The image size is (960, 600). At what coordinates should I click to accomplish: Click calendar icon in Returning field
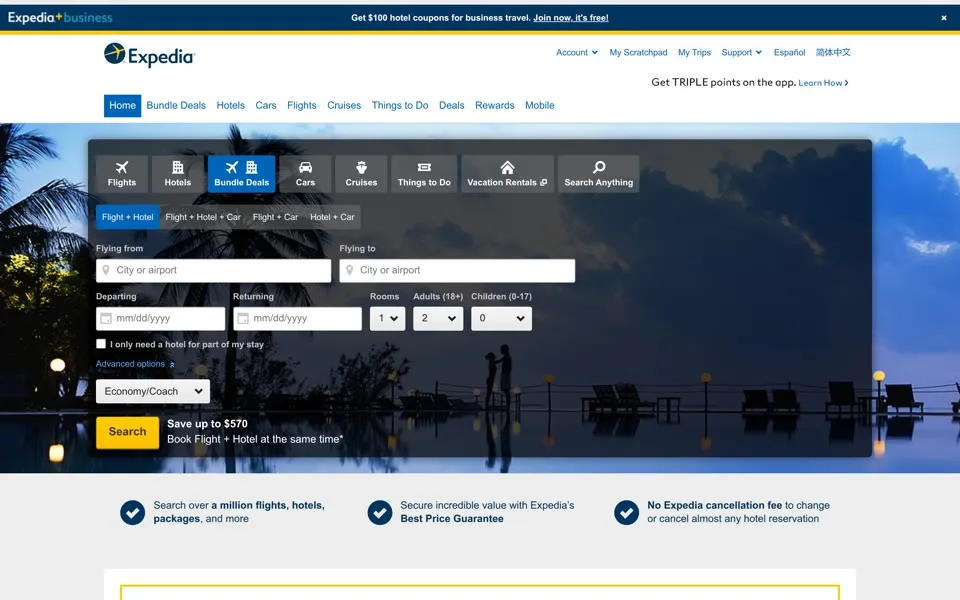point(243,318)
